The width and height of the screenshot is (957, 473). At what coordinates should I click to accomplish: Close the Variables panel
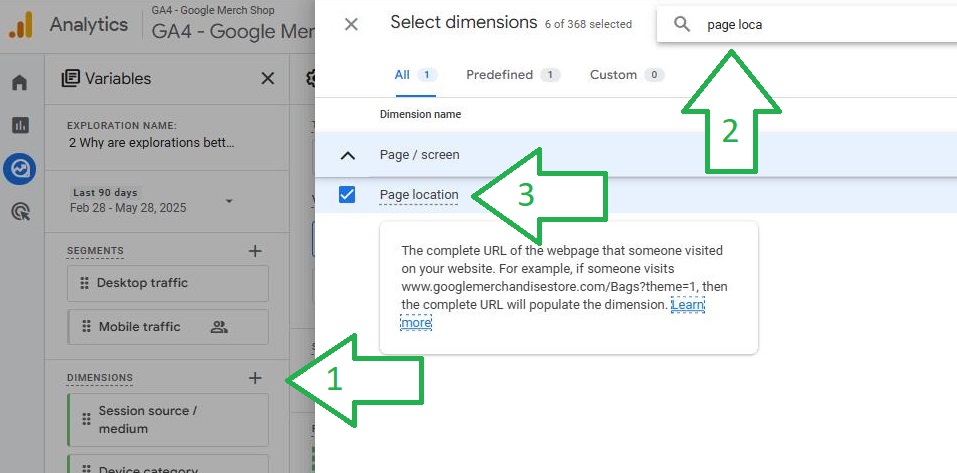point(267,78)
